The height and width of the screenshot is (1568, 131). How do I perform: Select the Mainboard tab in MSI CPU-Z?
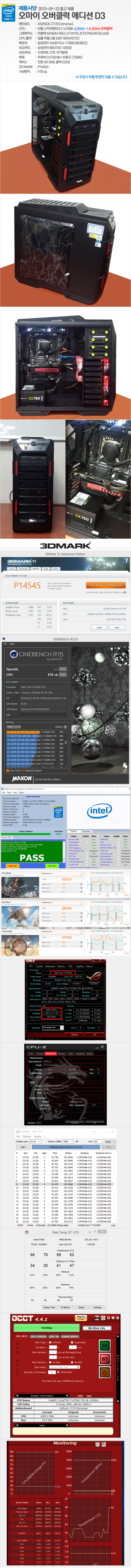[x=51, y=1054]
